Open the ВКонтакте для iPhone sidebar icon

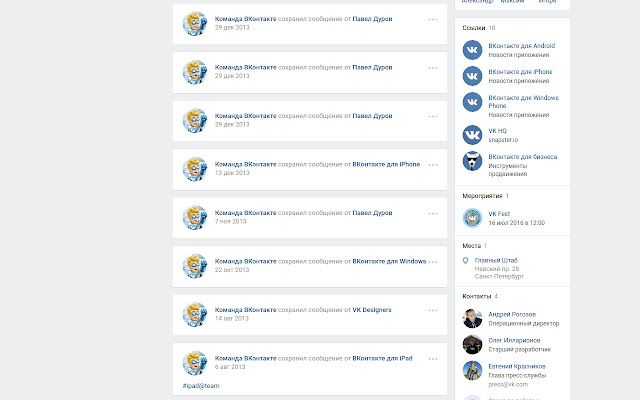point(472,76)
